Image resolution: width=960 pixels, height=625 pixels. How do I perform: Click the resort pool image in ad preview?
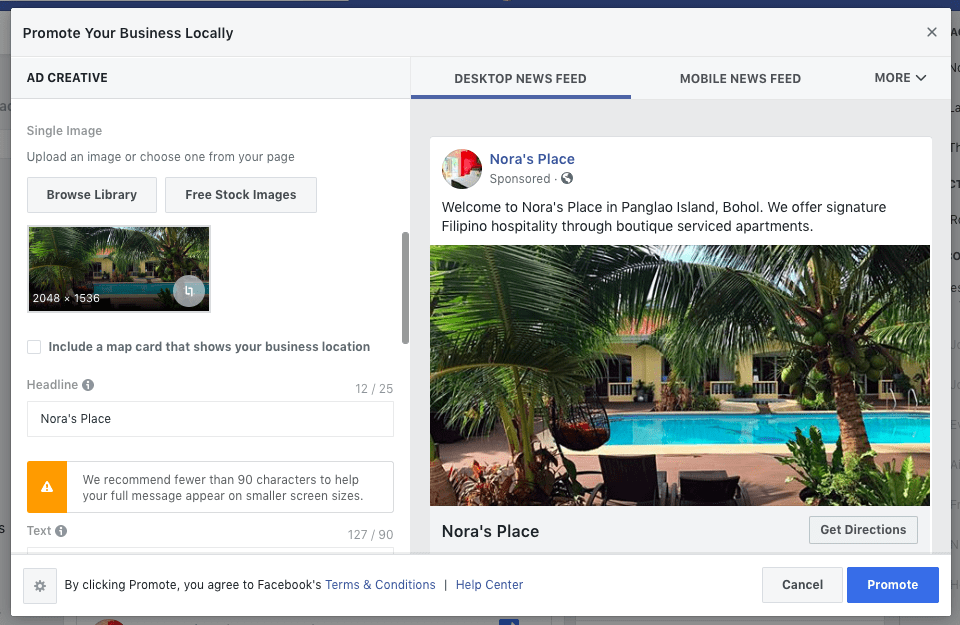[x=680, y=375]
